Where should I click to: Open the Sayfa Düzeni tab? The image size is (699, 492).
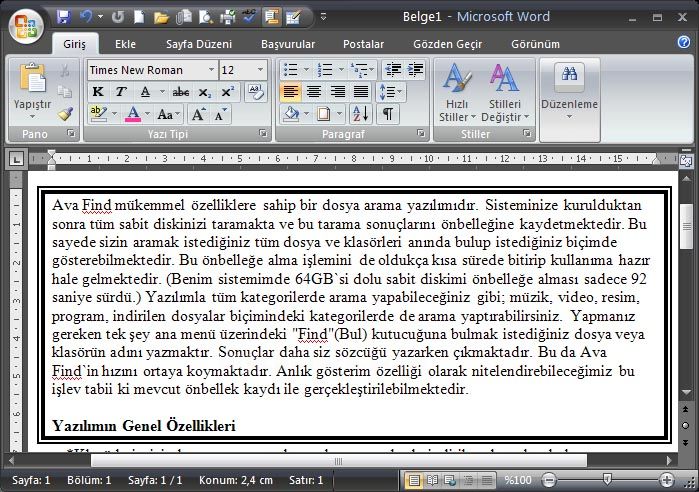(199, 44)
